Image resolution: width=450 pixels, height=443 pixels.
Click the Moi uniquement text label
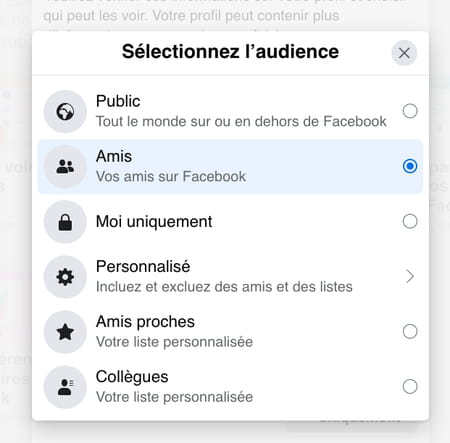[154, 222]
